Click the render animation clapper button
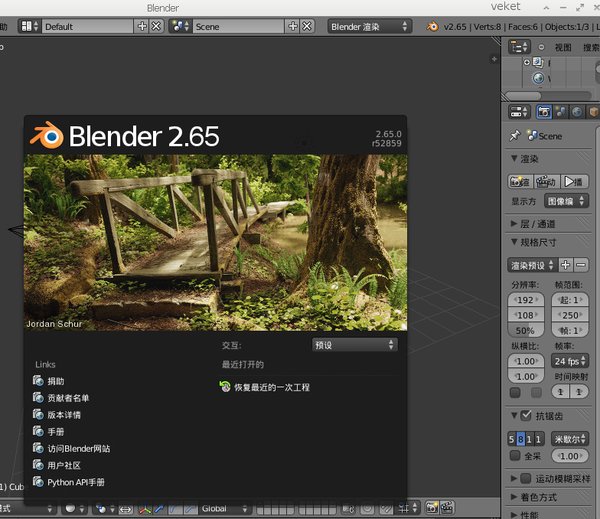The height and width of the screenshot is (519, 600). pyautogui.click(x=546, y=182)
